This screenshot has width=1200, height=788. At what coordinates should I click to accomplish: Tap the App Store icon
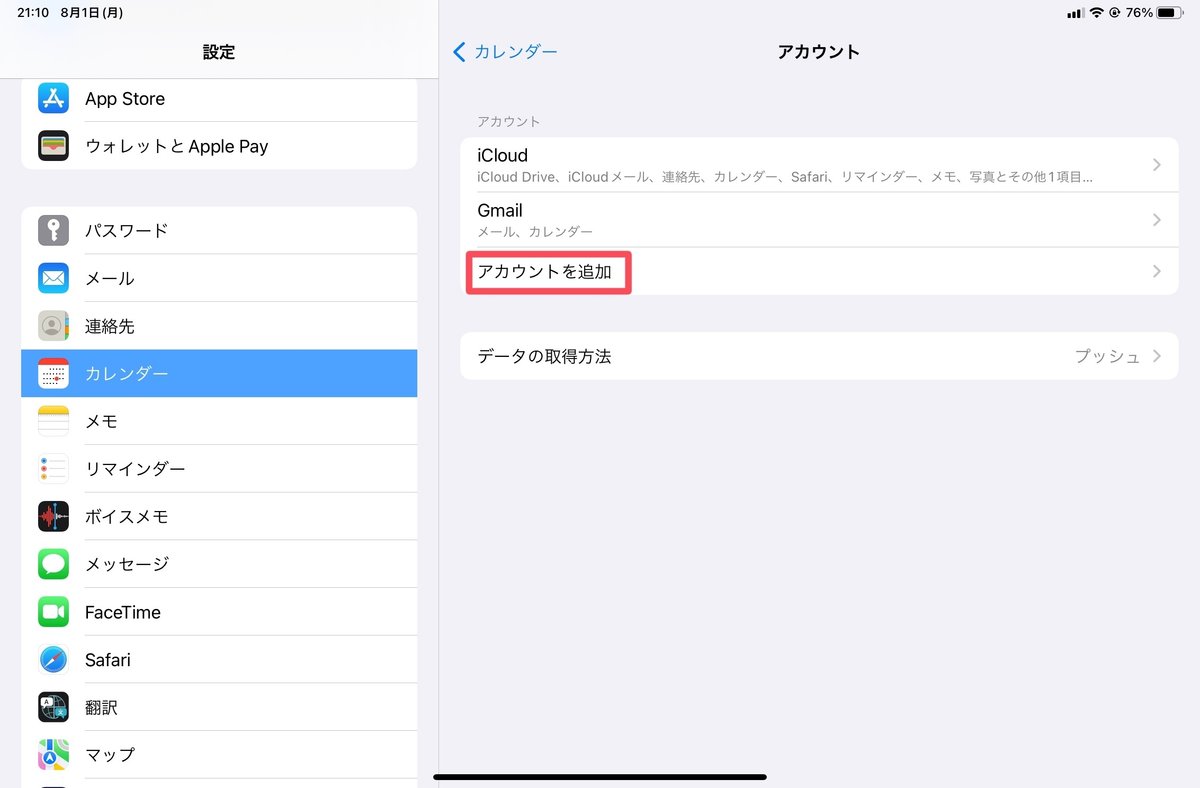tap(53, 98)
